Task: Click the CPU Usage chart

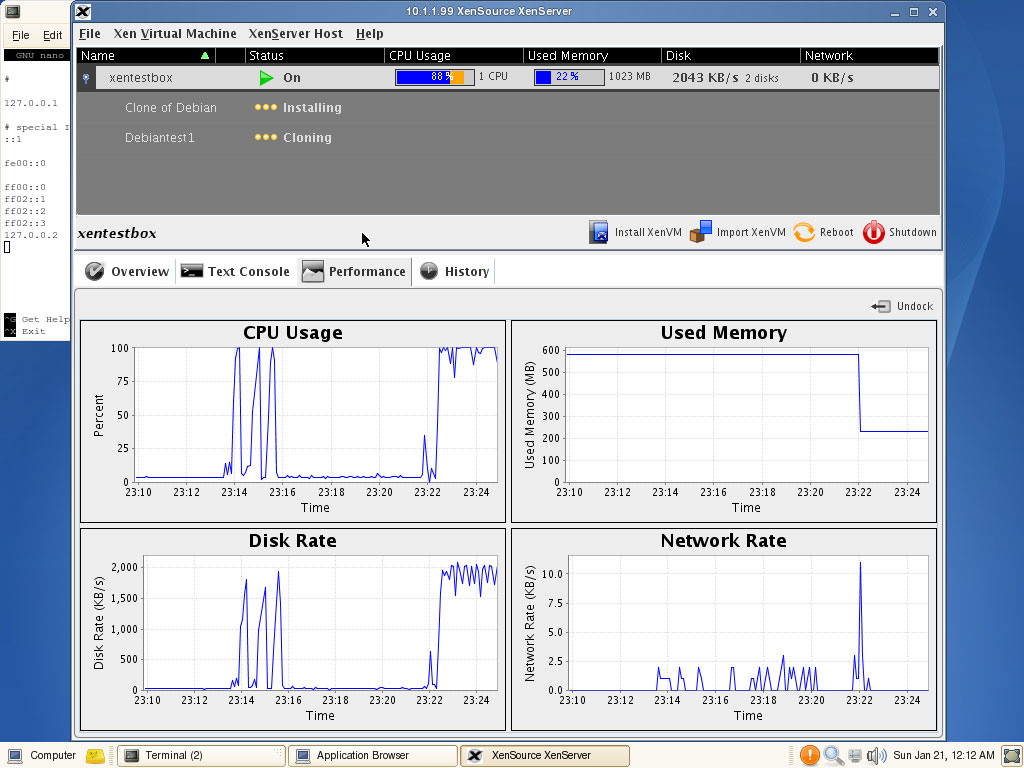Action: coord(293,421)
